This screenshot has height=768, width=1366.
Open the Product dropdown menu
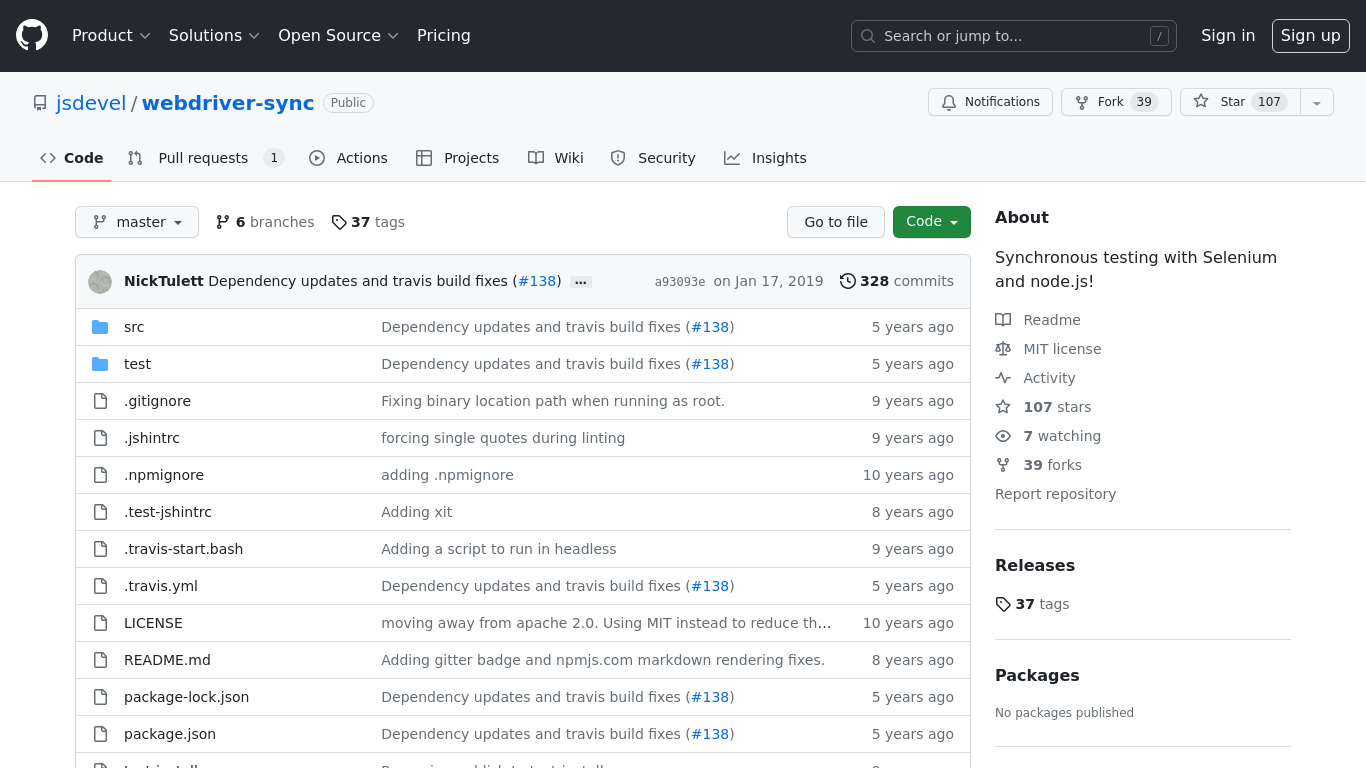[111, 35]
